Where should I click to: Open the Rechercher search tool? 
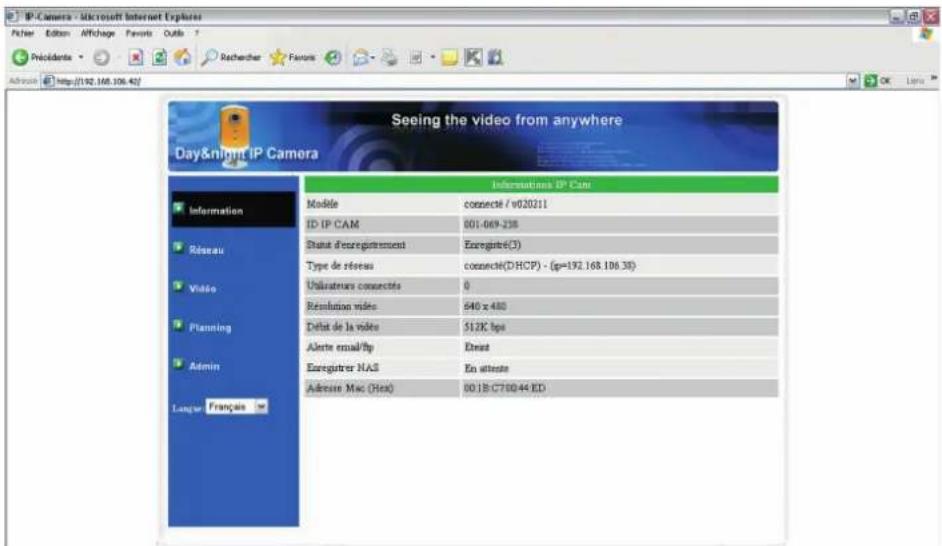coord(231,58)
